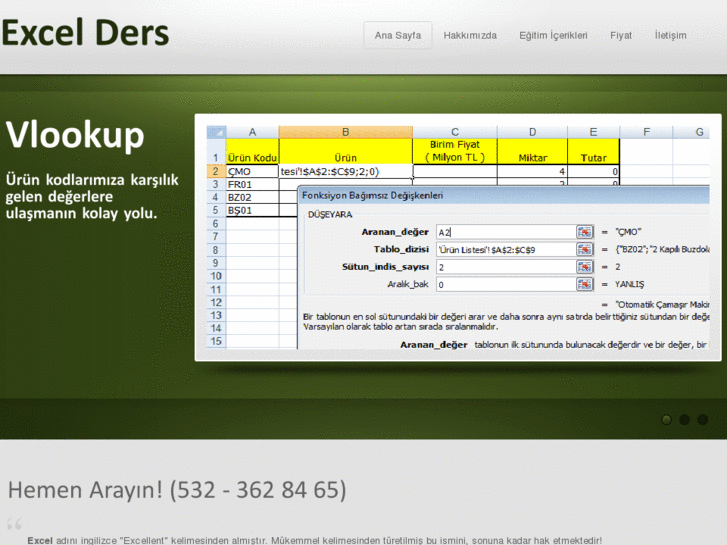Click cell A2 containing ÇMO
The height and width of the screenshot is (545, 727).
click(253, 172)
